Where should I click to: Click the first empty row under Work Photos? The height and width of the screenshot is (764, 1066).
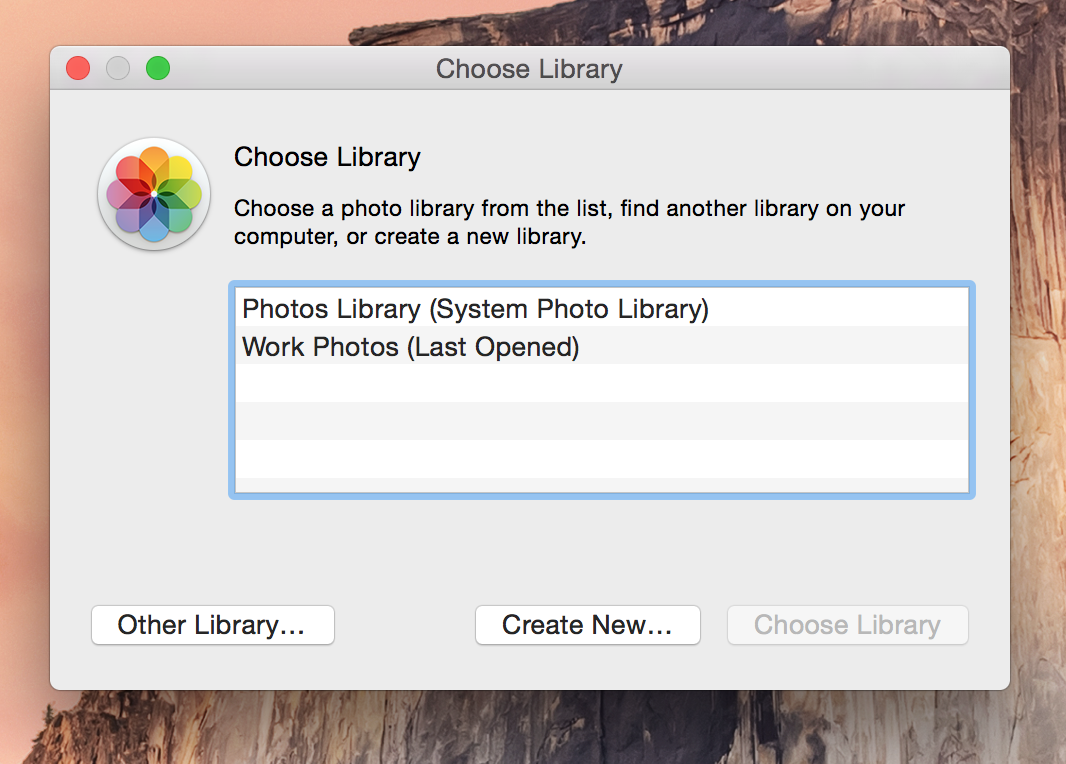click(602, 383)
